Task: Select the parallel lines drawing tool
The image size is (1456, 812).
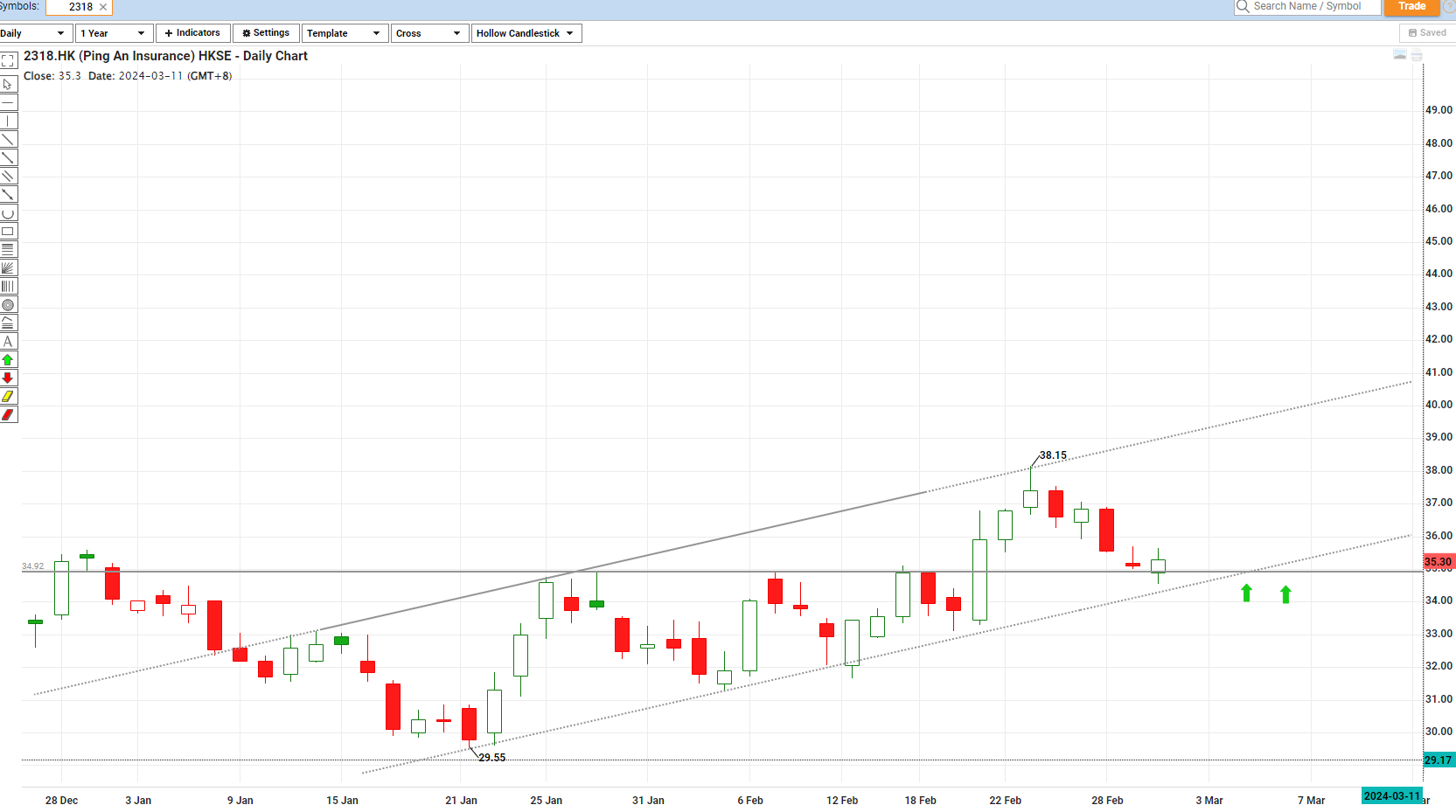Action: click(x=9, y=176)
